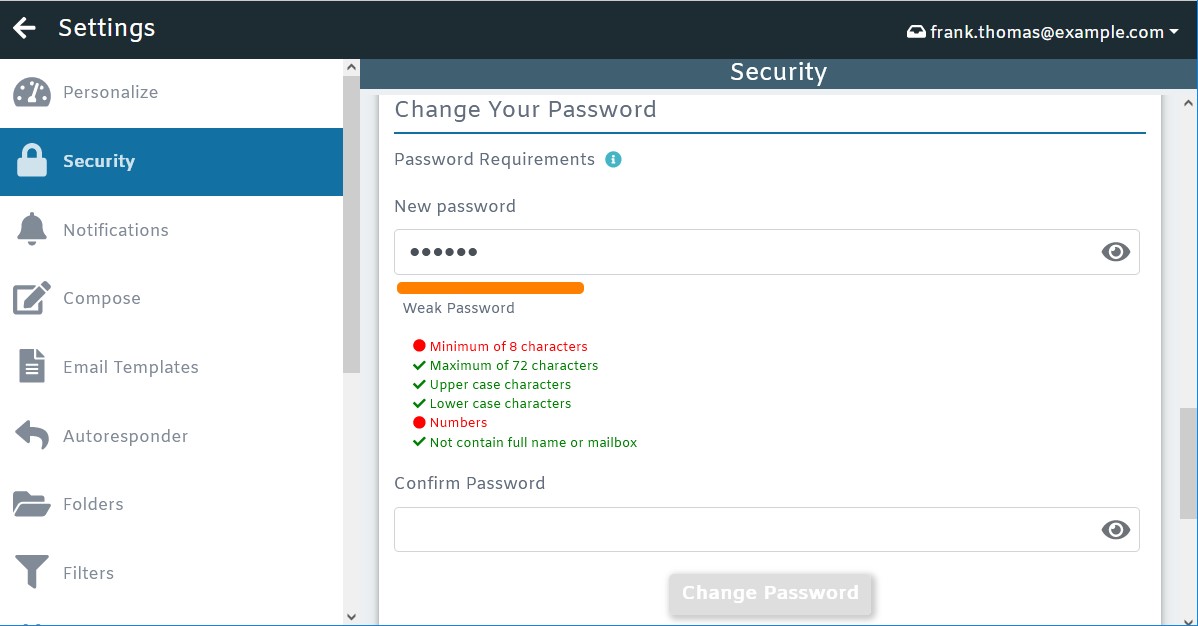Open the Folders icon in sidebar
The width and height of the screenshot is (1198, 626).
[31, 504]
